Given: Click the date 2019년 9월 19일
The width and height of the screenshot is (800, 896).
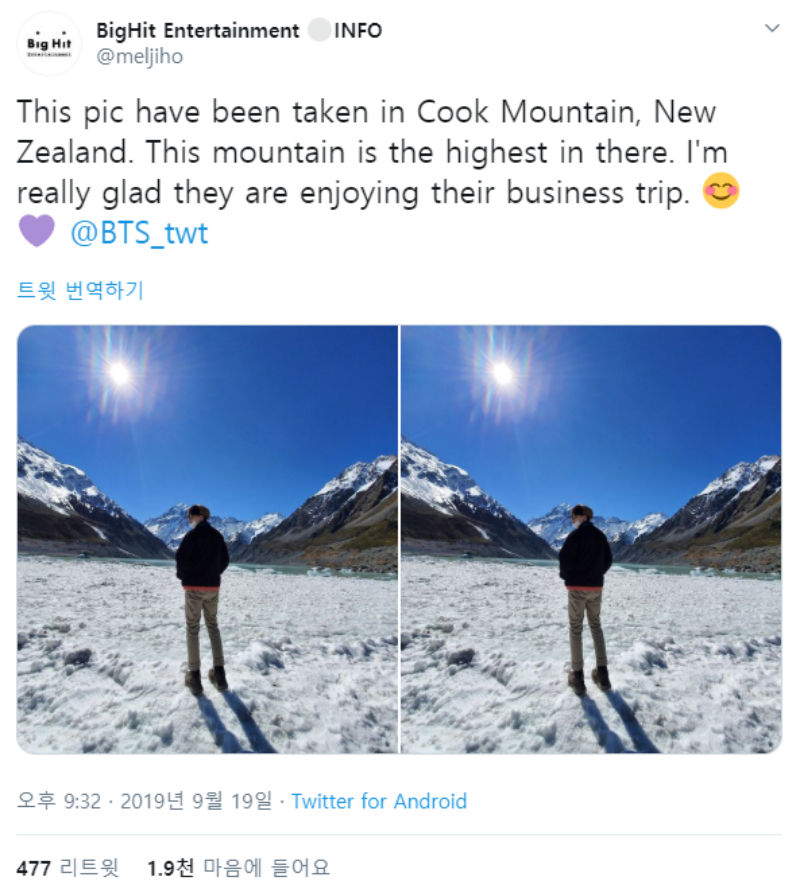Looking at the screenshot, I should 198,801.
